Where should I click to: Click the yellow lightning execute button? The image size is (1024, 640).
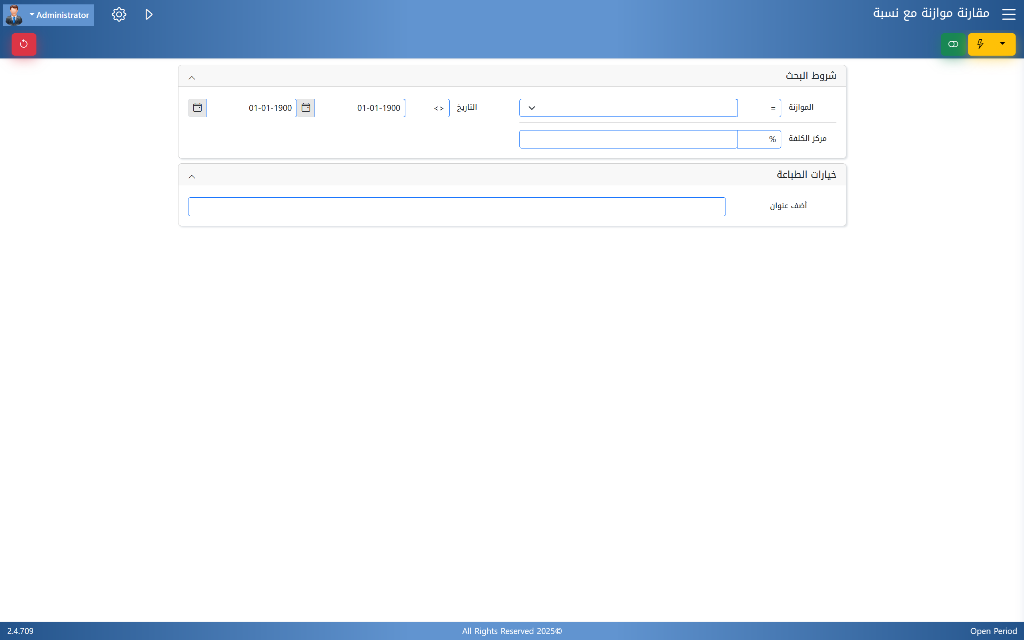[x=980, y=44]
